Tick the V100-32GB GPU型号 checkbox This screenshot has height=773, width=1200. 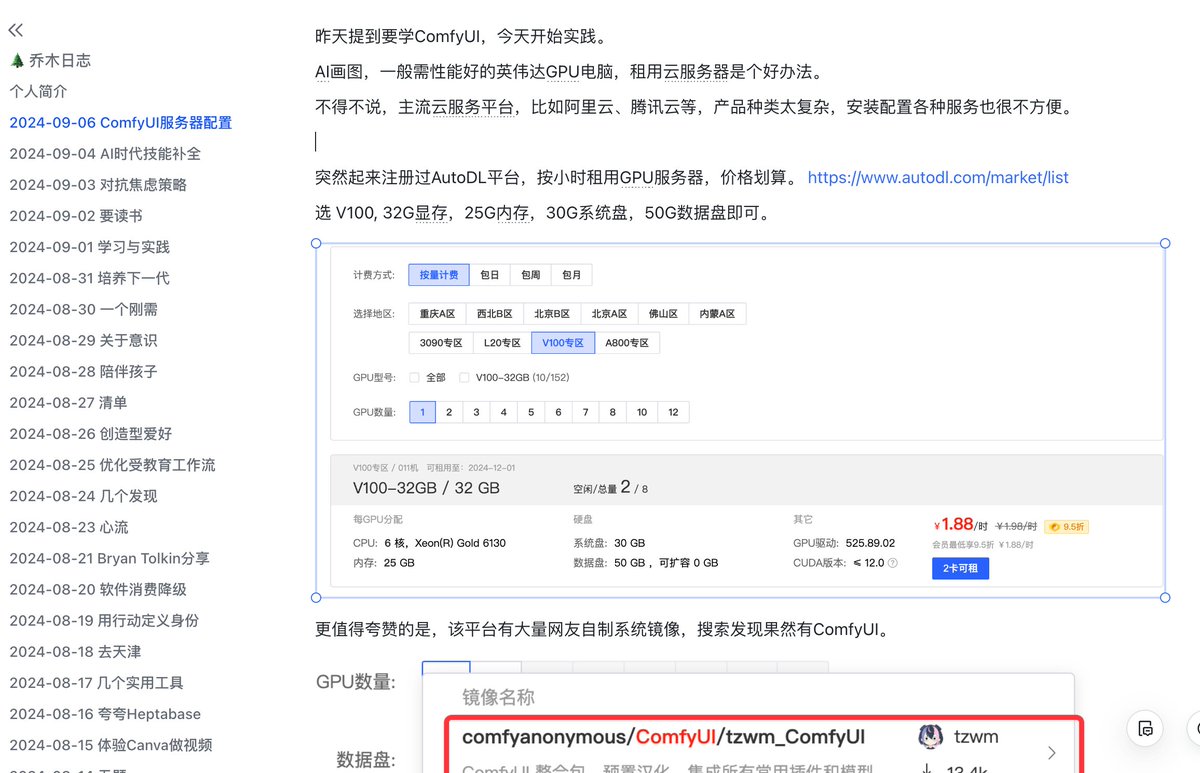463,378
